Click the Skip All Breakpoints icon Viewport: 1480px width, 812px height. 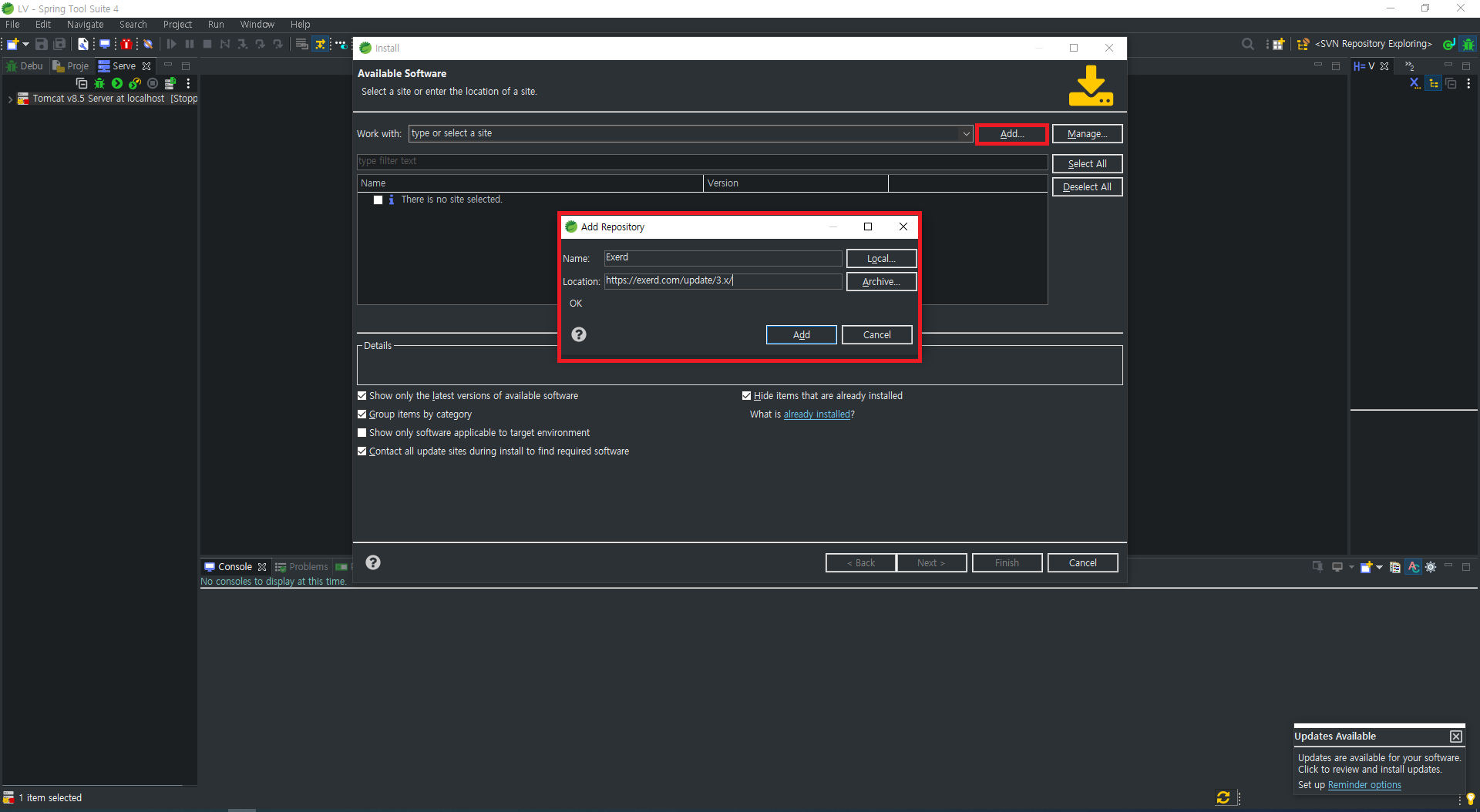click(148, 45)
